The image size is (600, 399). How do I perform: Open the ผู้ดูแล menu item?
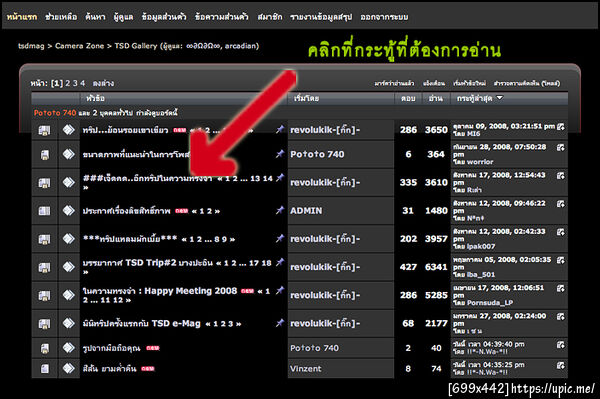(x=124, y=17)
